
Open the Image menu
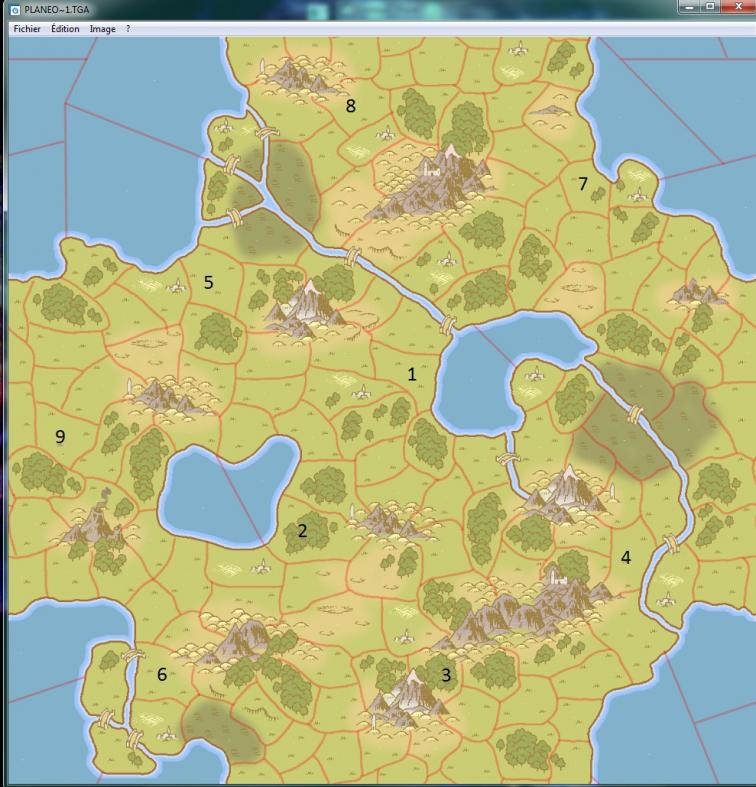(102, 29)
